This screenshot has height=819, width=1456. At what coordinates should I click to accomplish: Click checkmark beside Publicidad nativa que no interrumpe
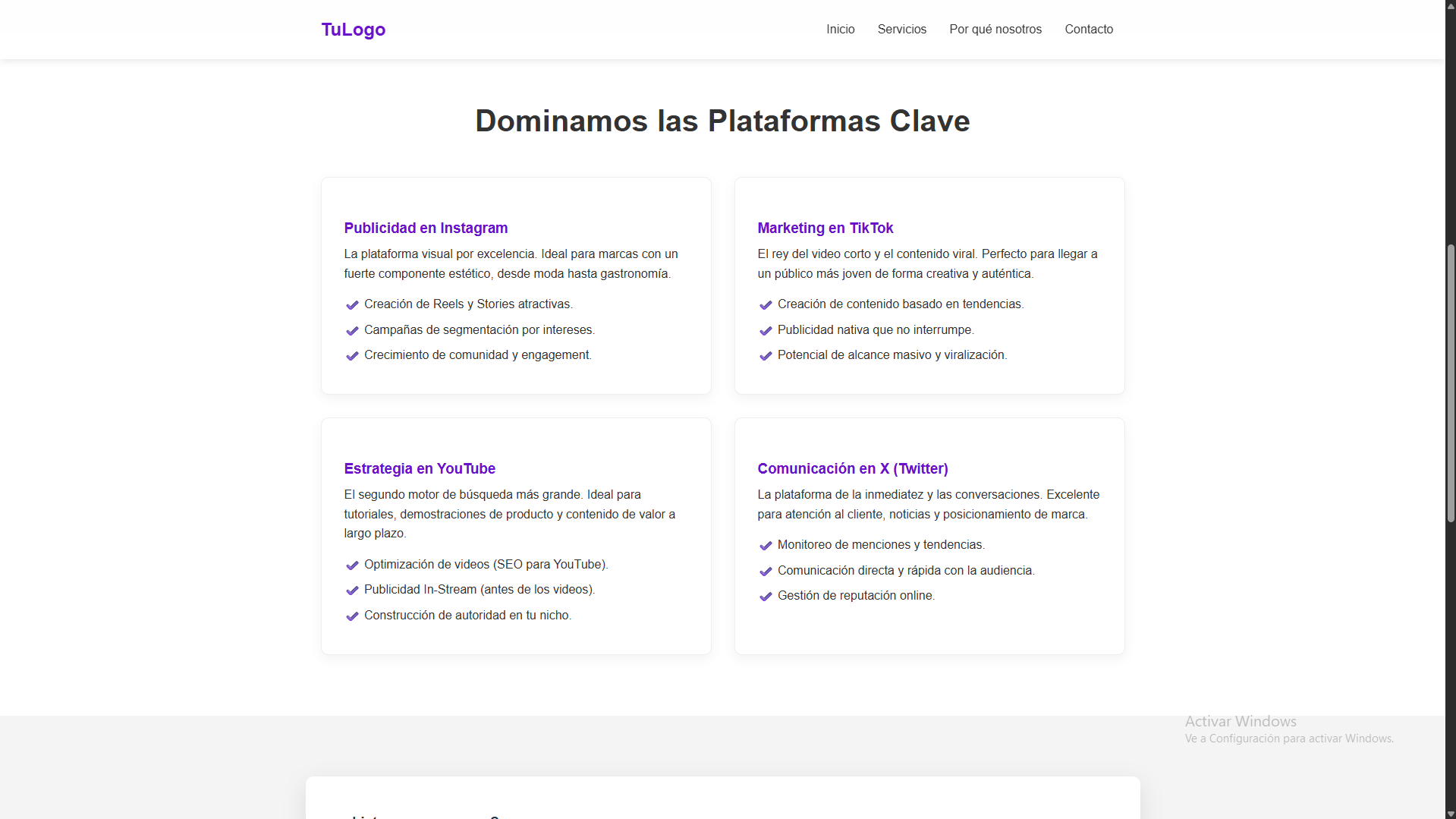pyautogui.click(x=766, y=331)
